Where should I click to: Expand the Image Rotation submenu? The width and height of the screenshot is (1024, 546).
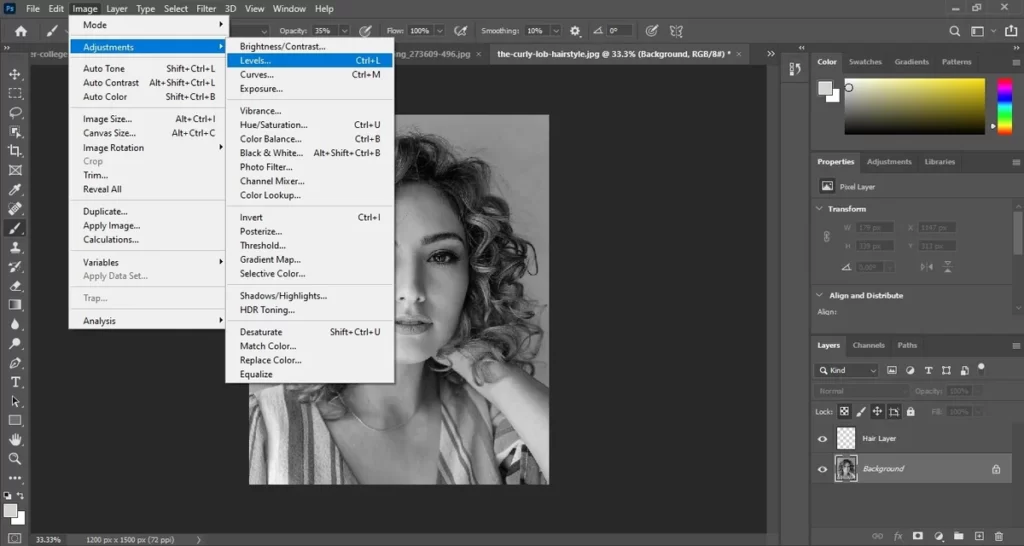[149, 148]
